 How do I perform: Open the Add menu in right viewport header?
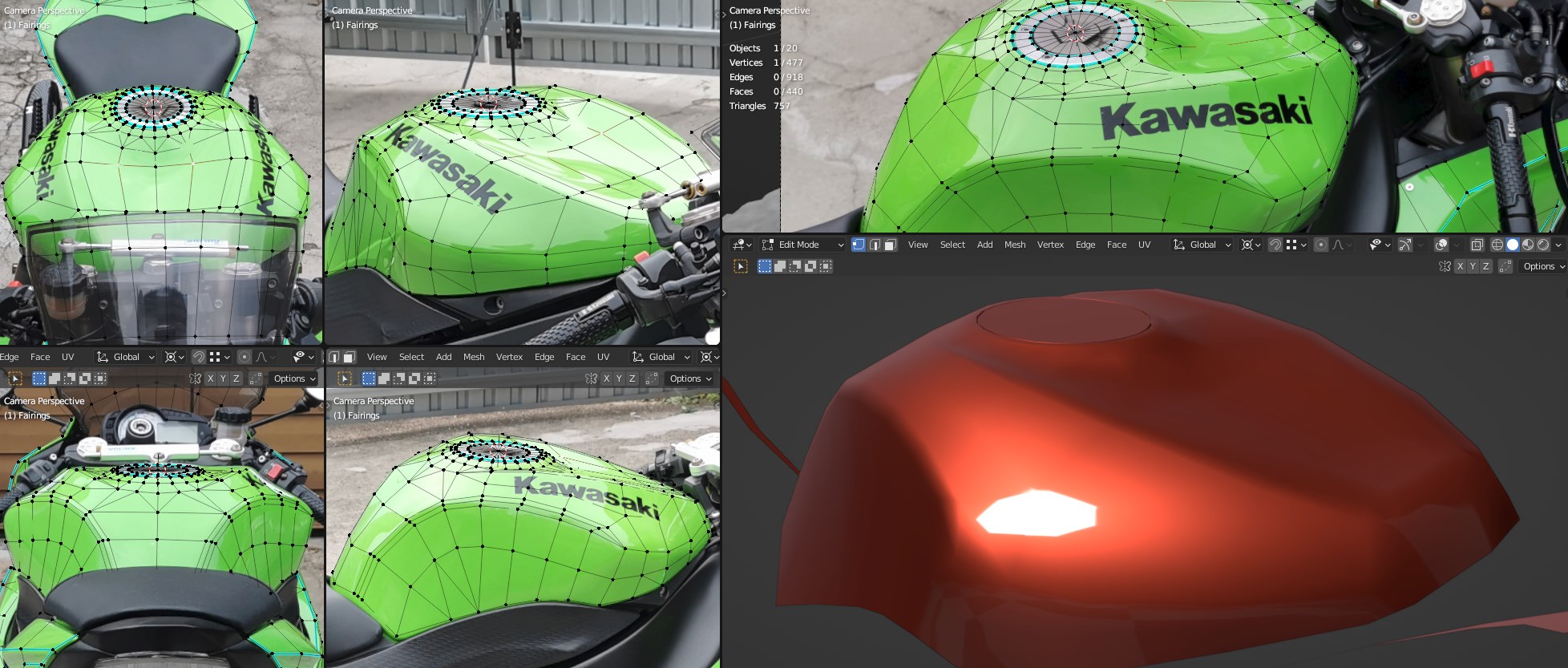click(x=984, y=245)
